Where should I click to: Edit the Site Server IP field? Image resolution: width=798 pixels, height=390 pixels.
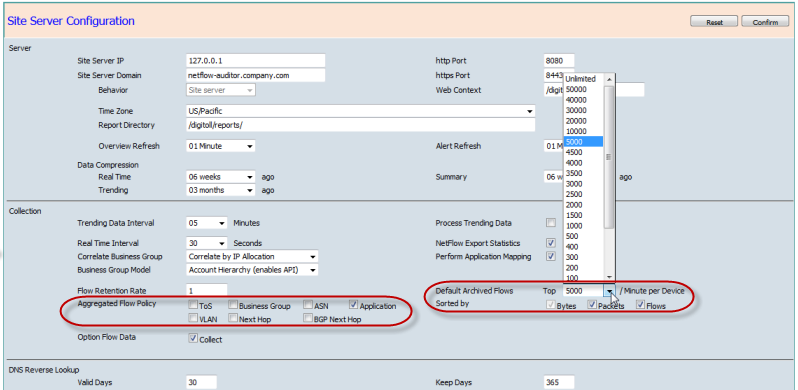pos(255,61)
